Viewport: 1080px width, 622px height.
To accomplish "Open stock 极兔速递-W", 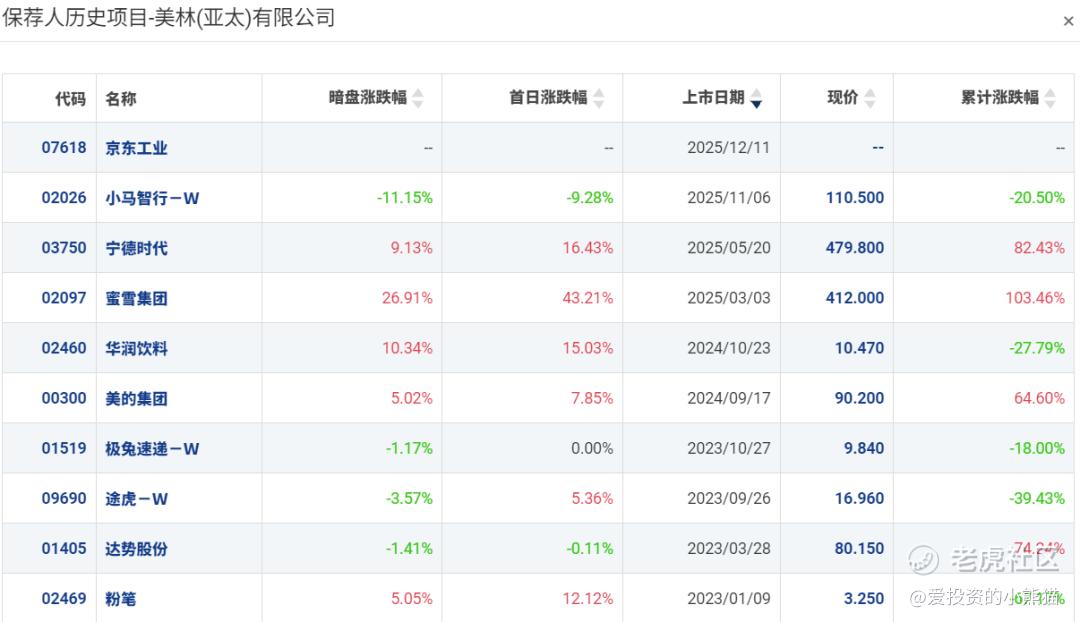I will click(152, 449).
